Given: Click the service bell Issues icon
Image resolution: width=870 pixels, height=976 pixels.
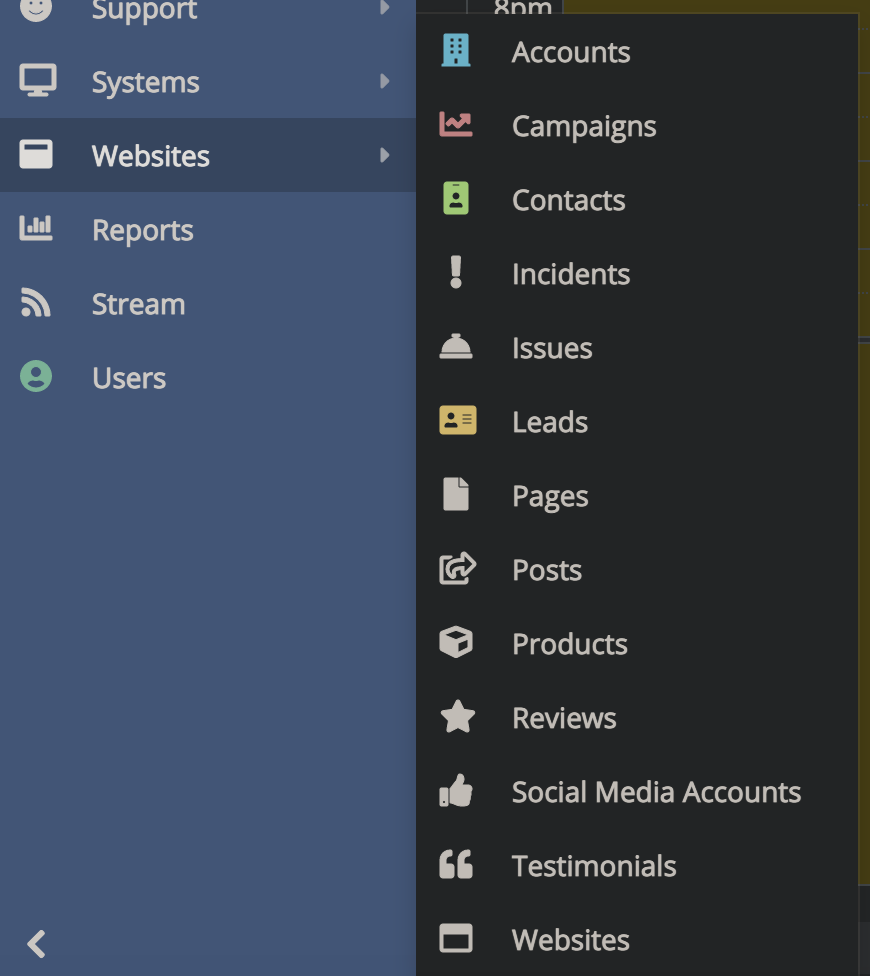Looking at the screenshot, I should tap(456, 347).
